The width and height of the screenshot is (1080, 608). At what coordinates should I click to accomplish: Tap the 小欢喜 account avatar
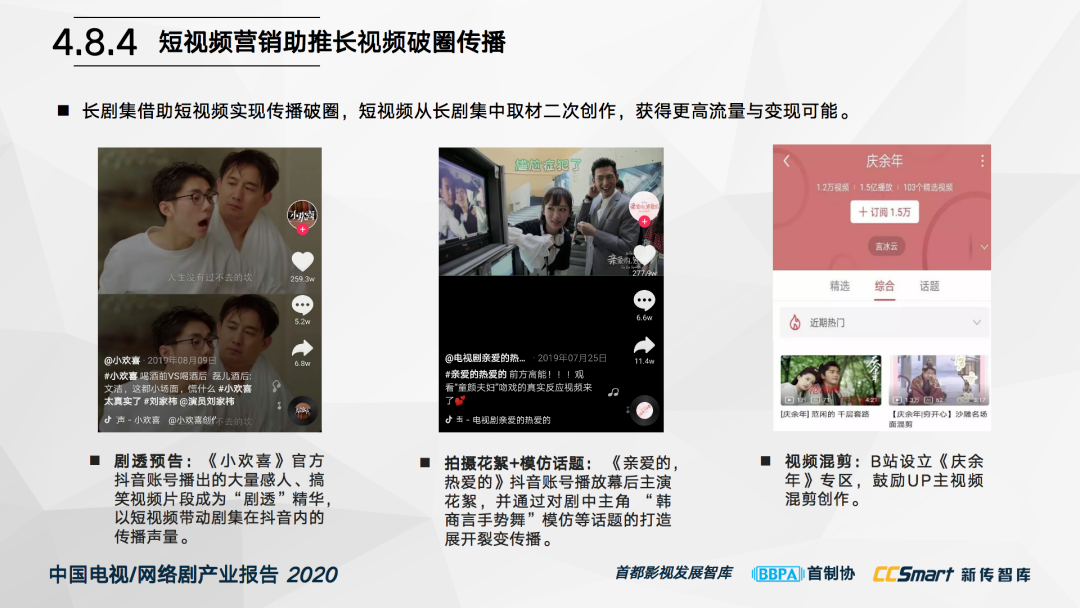point(302,213)
